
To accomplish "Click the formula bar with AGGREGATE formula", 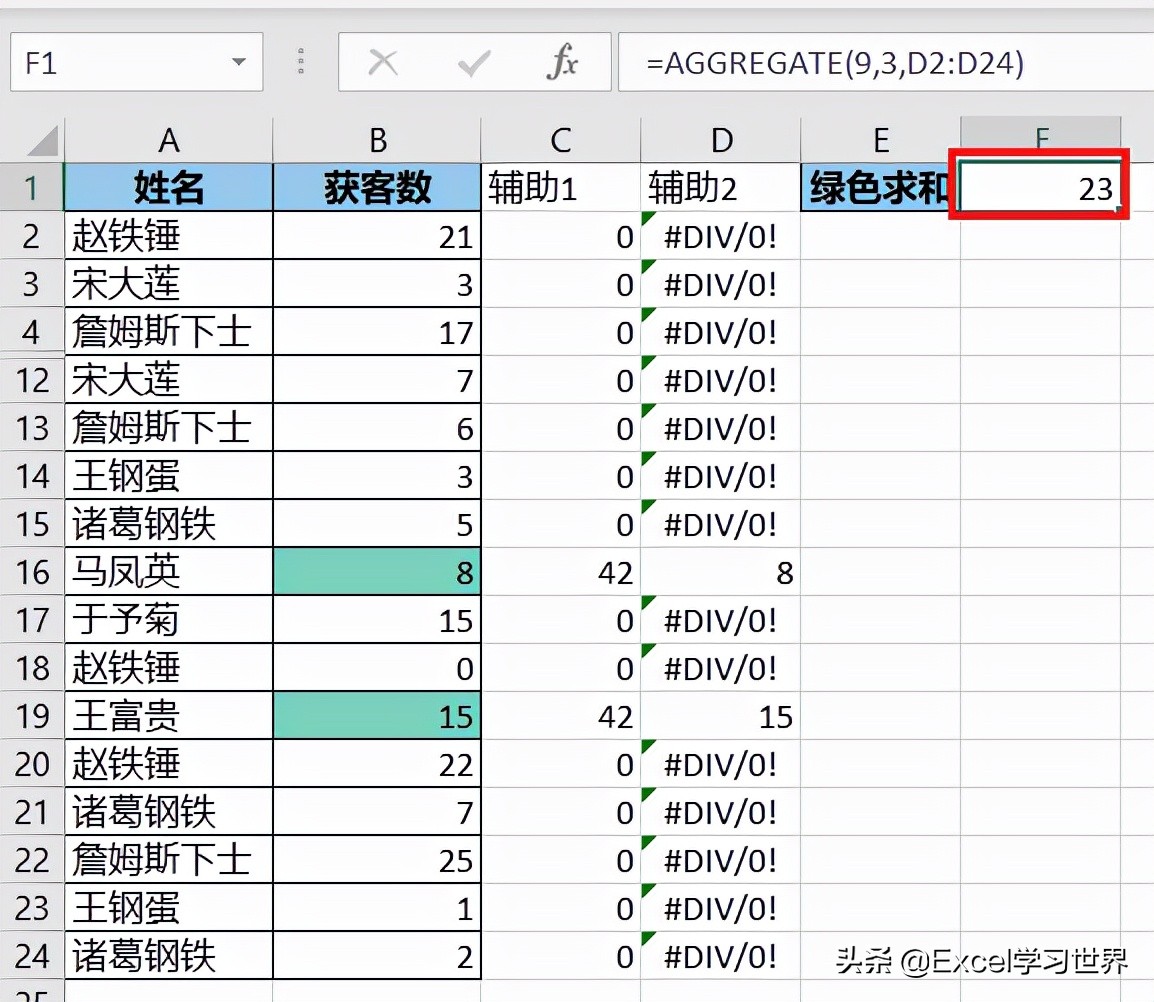I will [x=885, y=63].
